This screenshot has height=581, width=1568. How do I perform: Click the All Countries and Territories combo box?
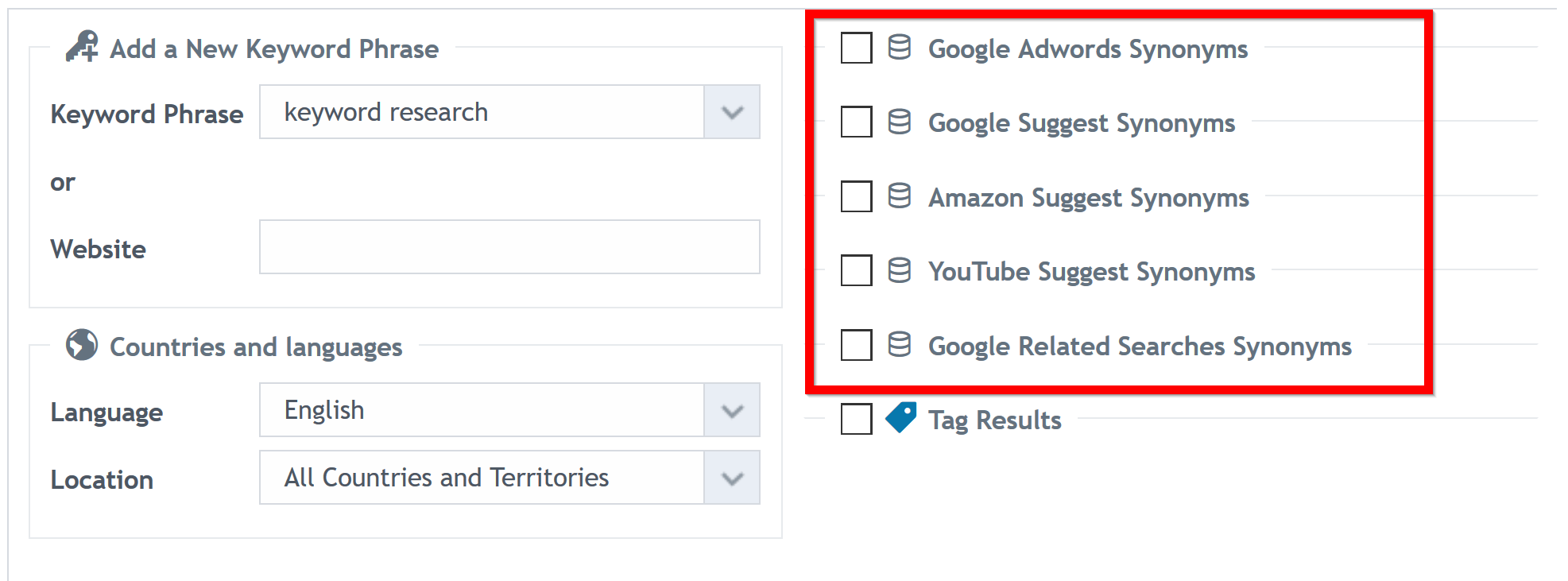pyautogui.click(x=509, y=478)
